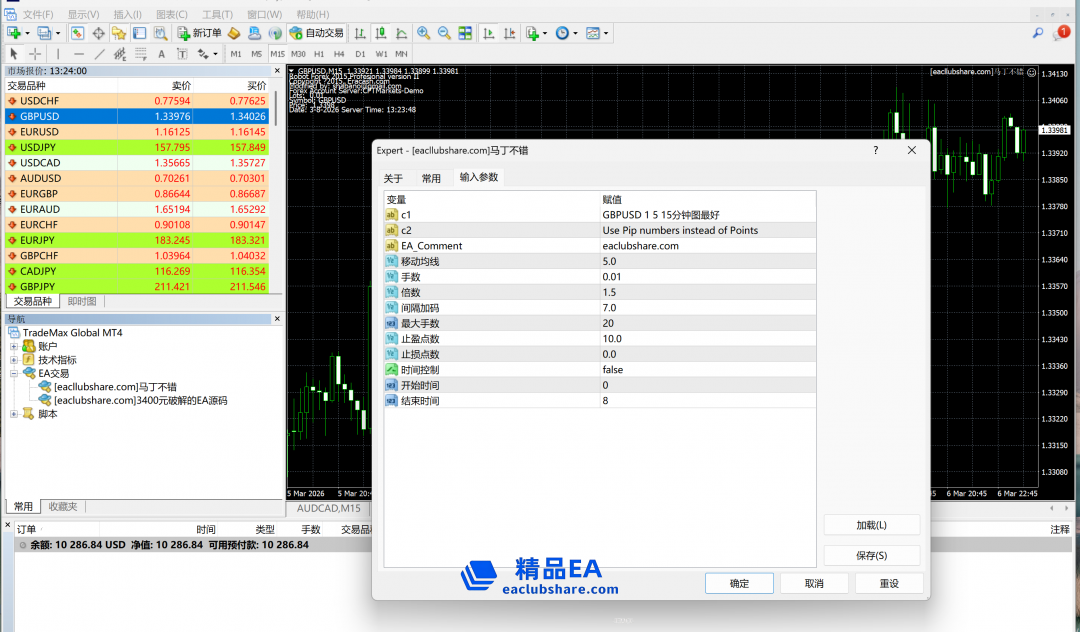Click the zoom in magnifier icon
The height and width of the screenshot is (632, 1080).
[424, 33]
